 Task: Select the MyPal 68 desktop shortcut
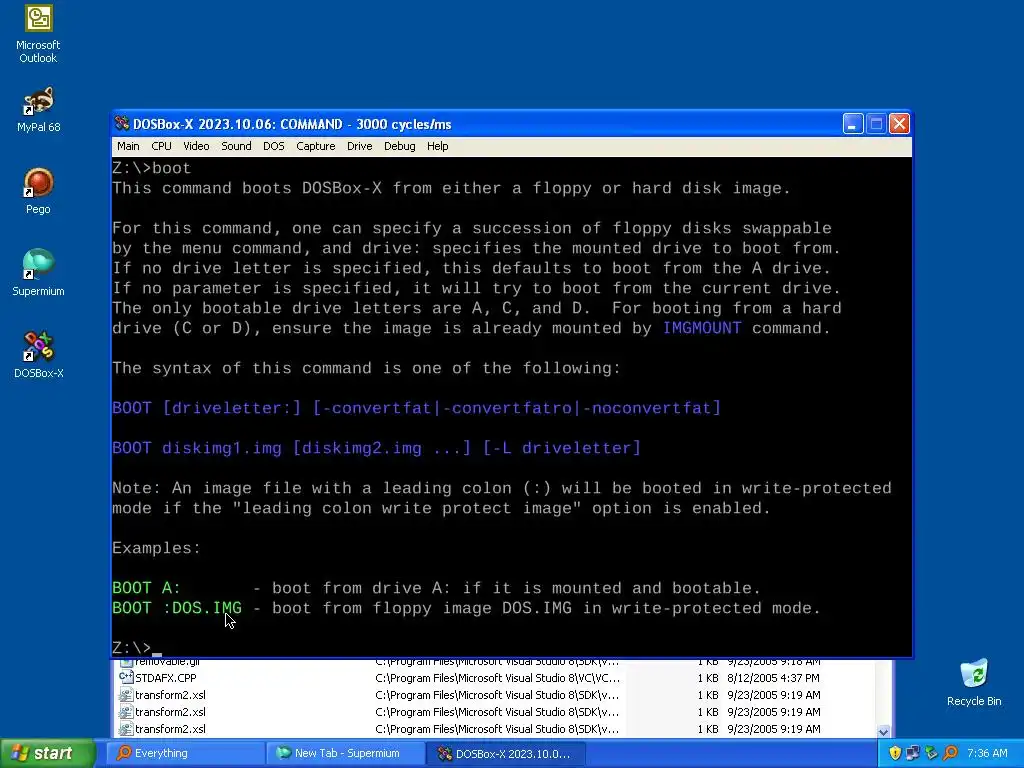tap(38, 110)
